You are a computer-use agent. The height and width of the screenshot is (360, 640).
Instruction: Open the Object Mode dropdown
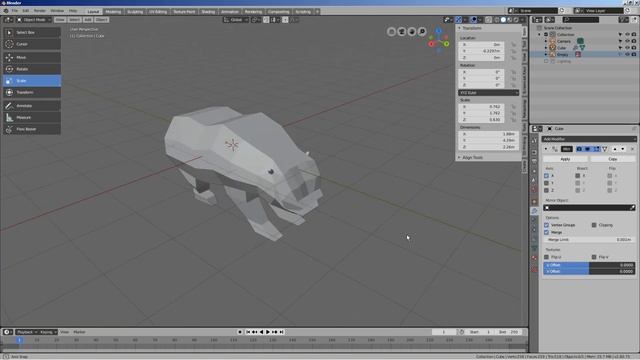(34, 20)
